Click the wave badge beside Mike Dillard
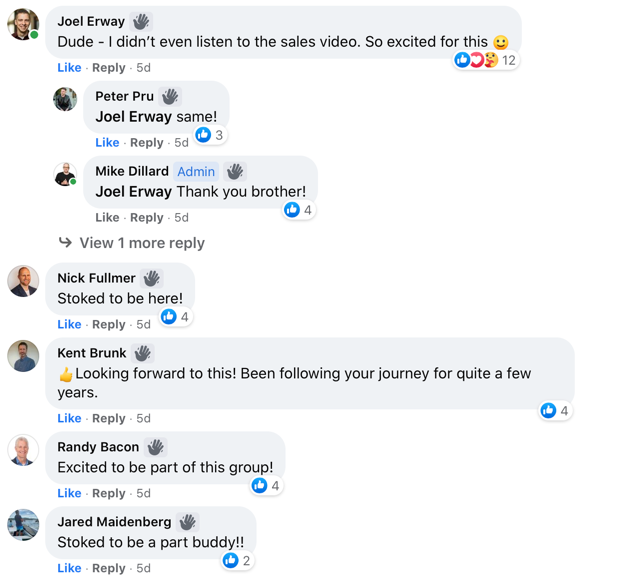The height and width of the screenshot is (578, 618). [235, 171]
